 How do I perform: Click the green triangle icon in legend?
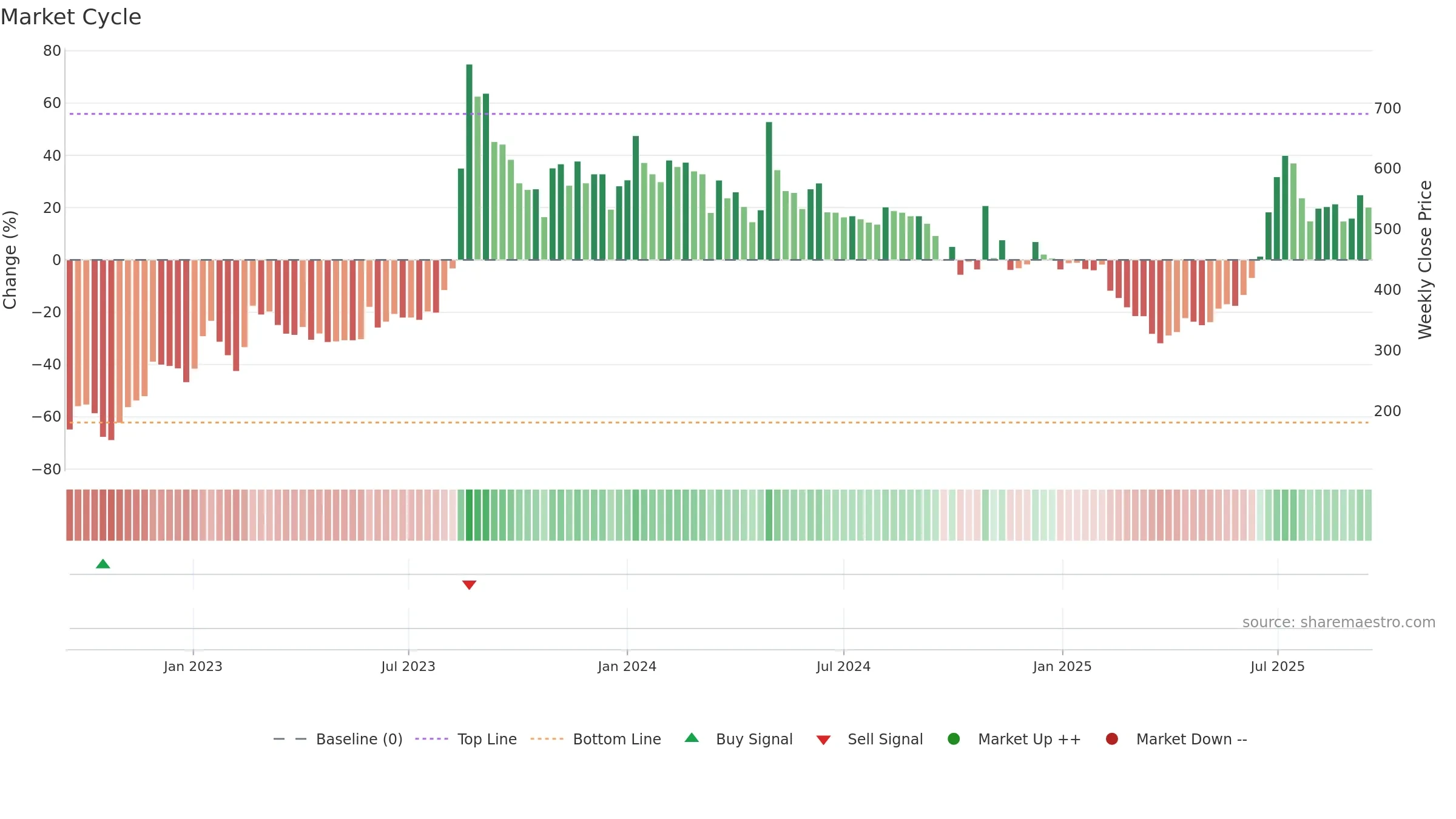pos(692,738)
